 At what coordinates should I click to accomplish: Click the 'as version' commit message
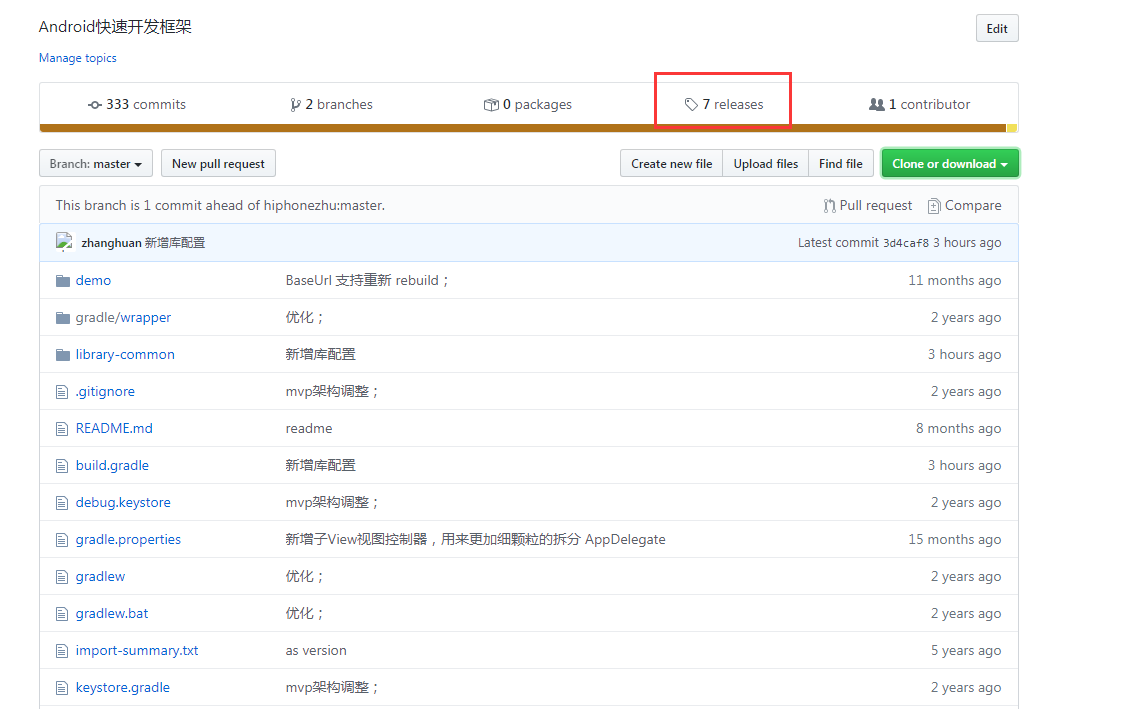coord(316,651)
